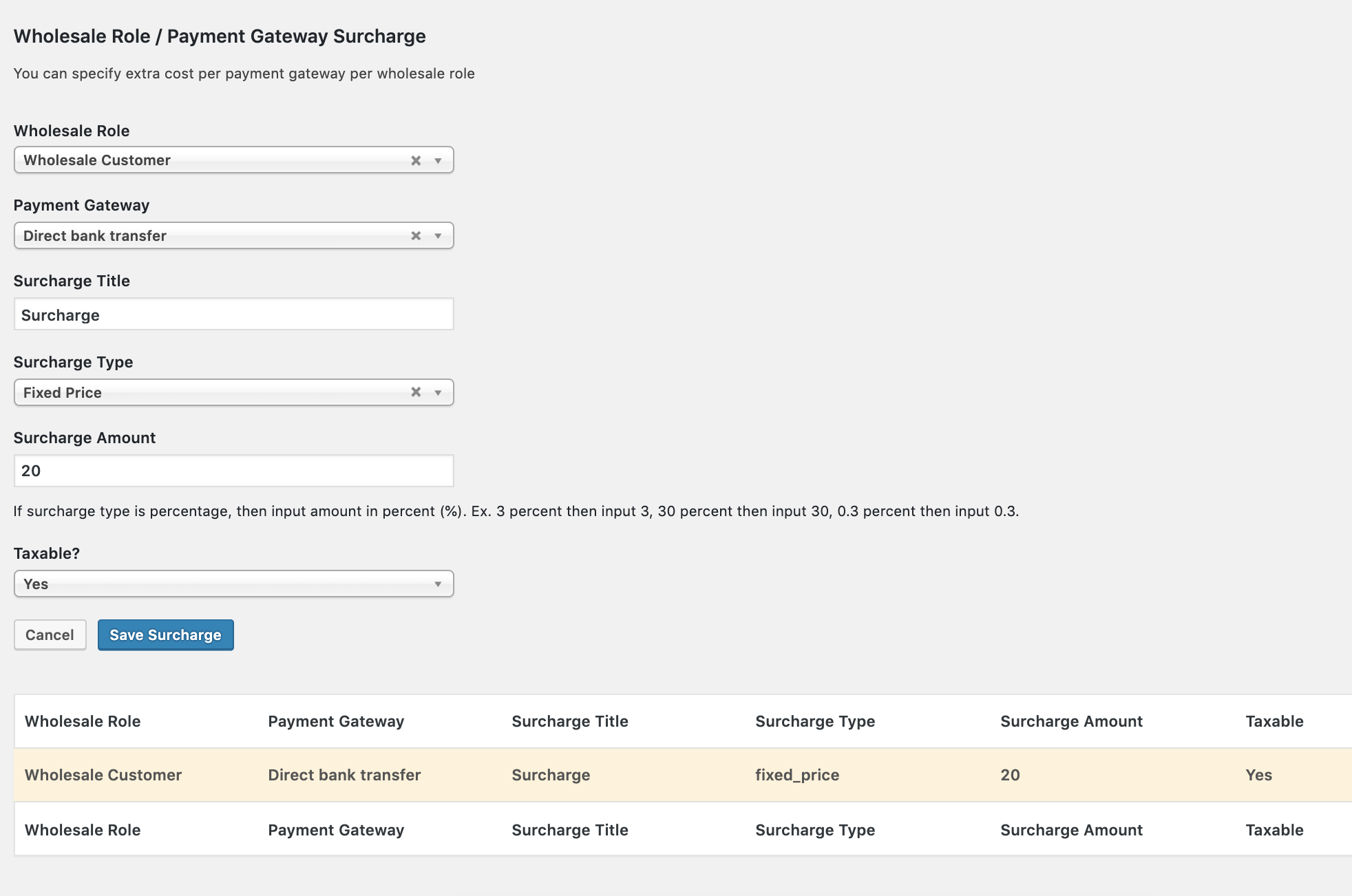Click the Surcharge Amount footer column label

(x=1071, y=830)
